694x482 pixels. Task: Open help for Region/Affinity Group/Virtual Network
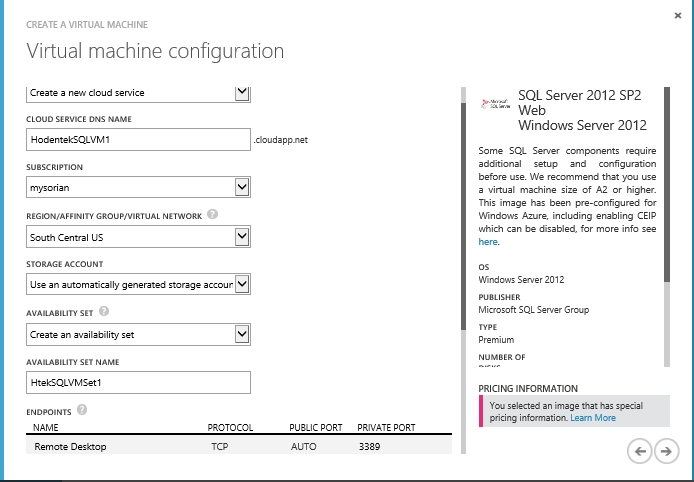tap(212, 214)
